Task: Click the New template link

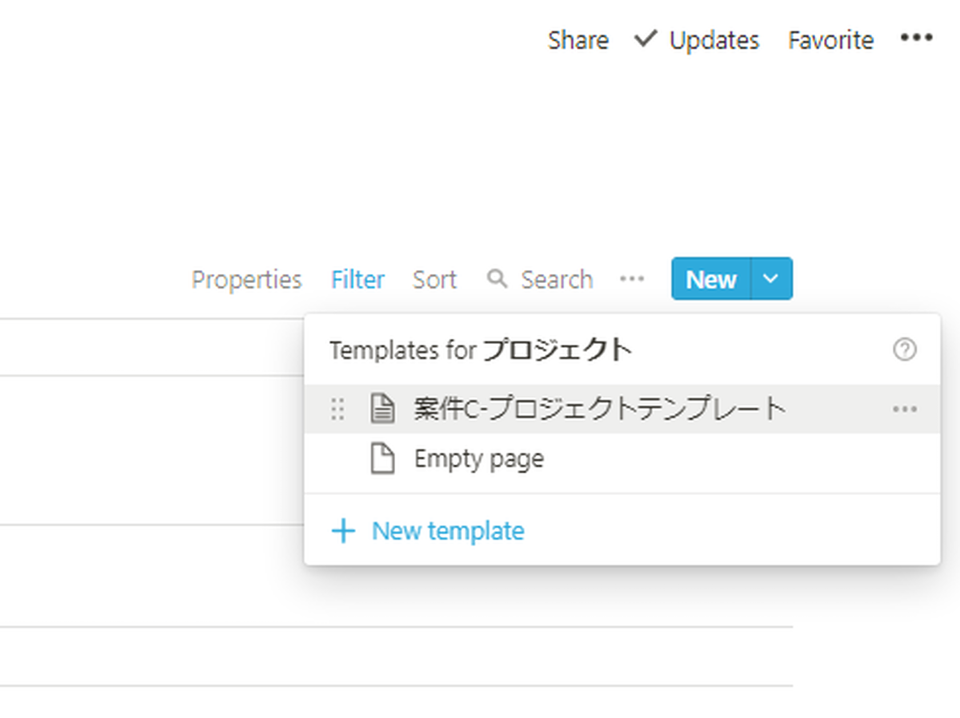Action: [448, 531]
